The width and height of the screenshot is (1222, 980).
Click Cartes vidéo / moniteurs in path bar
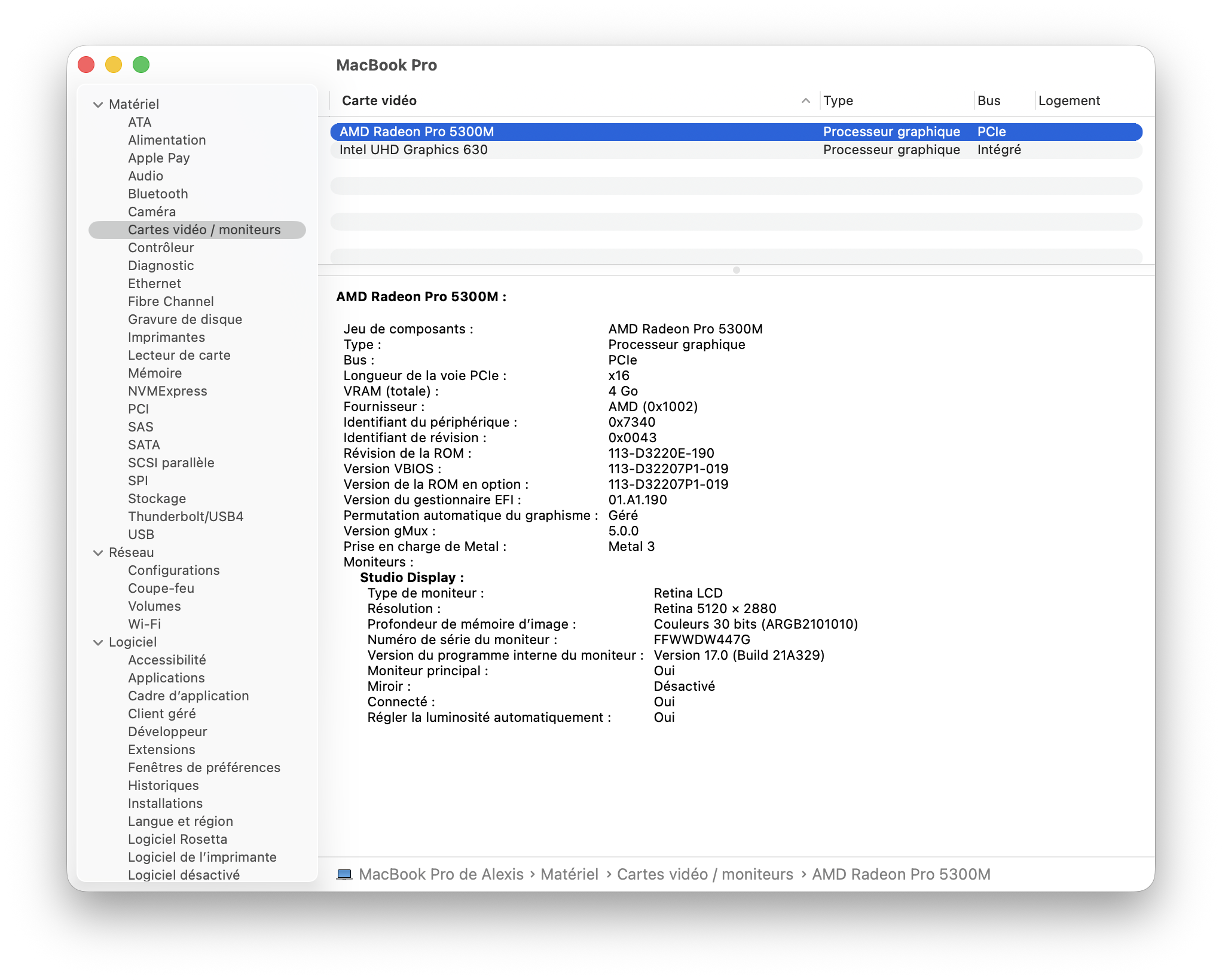click(705, 874)
